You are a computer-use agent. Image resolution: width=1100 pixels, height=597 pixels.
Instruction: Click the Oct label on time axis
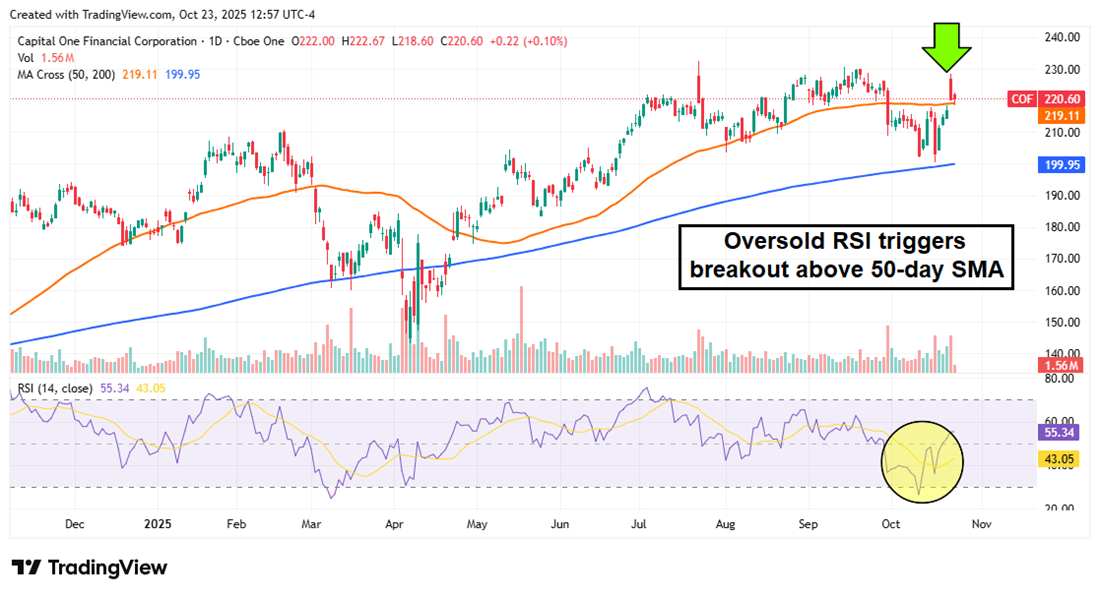[891, 524]
